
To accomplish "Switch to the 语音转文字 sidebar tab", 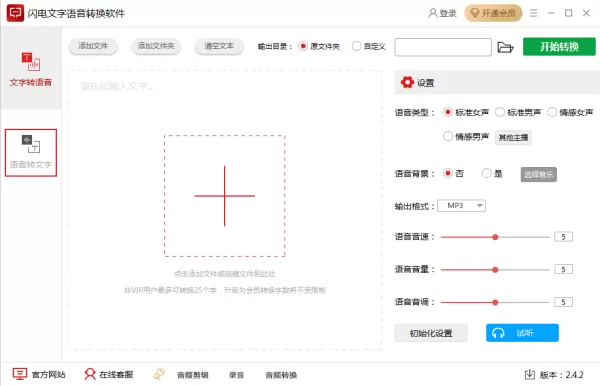I will [31, 153].
